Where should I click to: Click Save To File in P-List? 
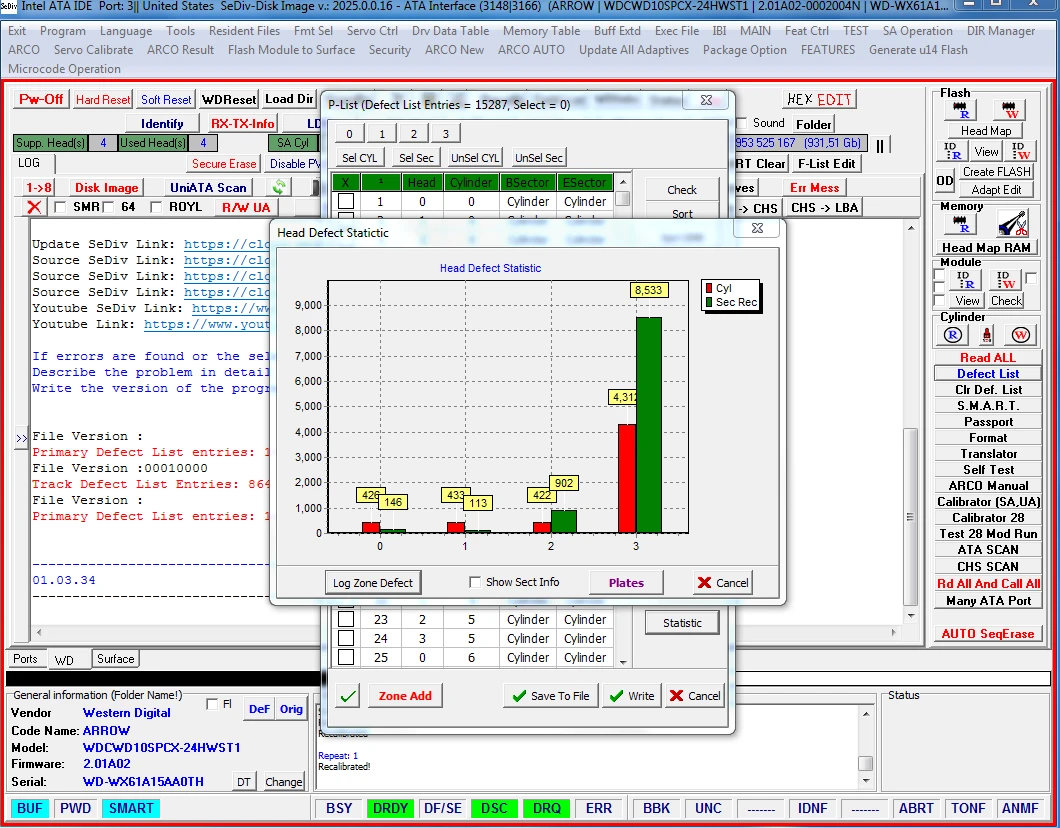click(x=551, y=696)
